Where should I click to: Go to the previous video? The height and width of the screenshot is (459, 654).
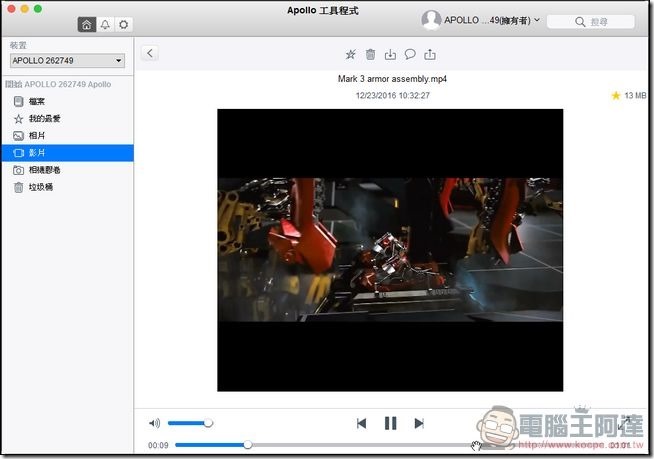[x=361, y=423]
